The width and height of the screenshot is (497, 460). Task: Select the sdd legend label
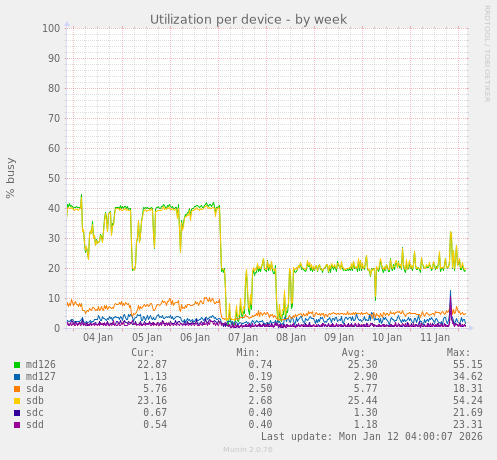(x=35, y=425)
